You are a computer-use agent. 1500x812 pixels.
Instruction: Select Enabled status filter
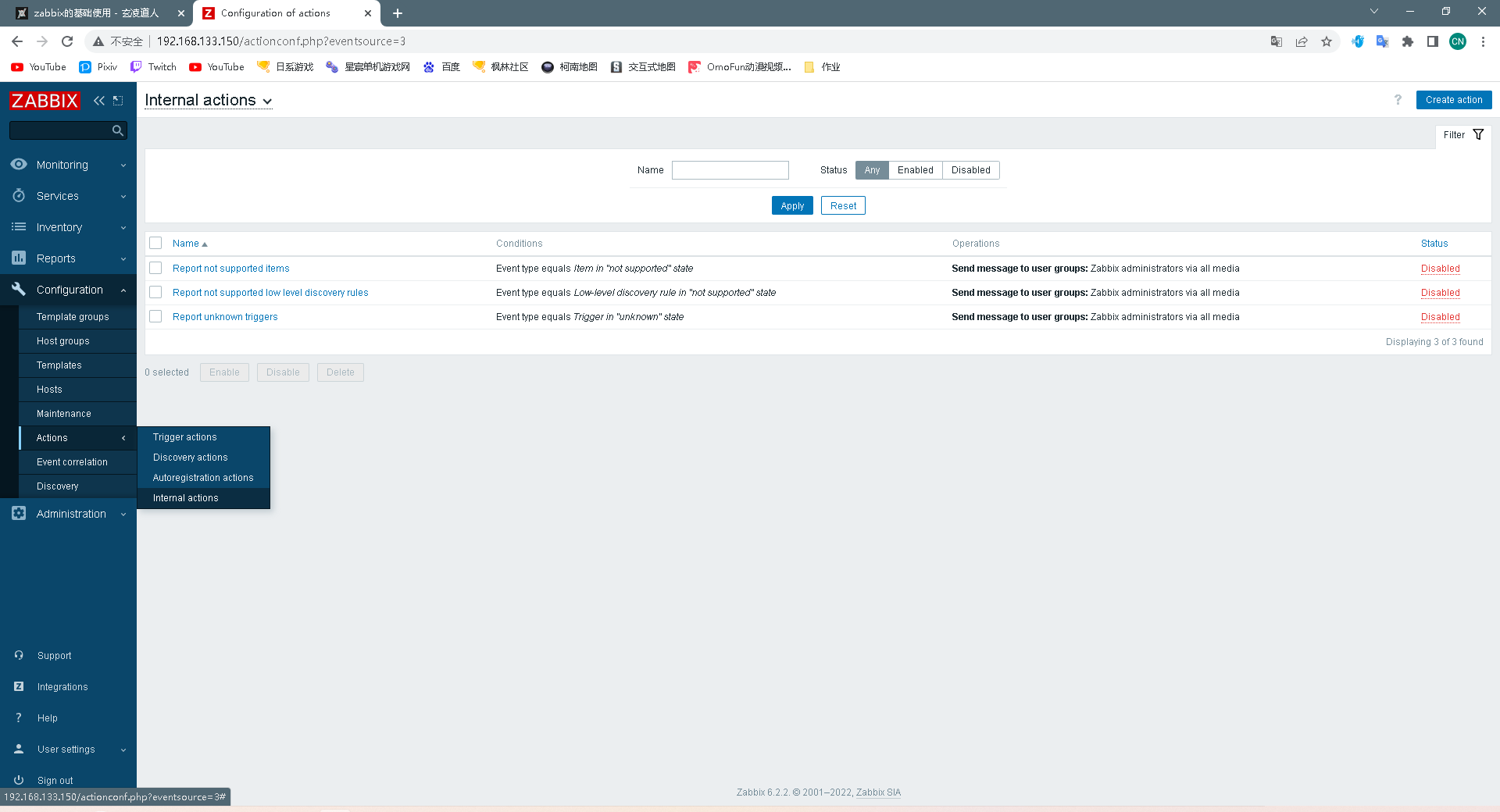pos(915,170)
